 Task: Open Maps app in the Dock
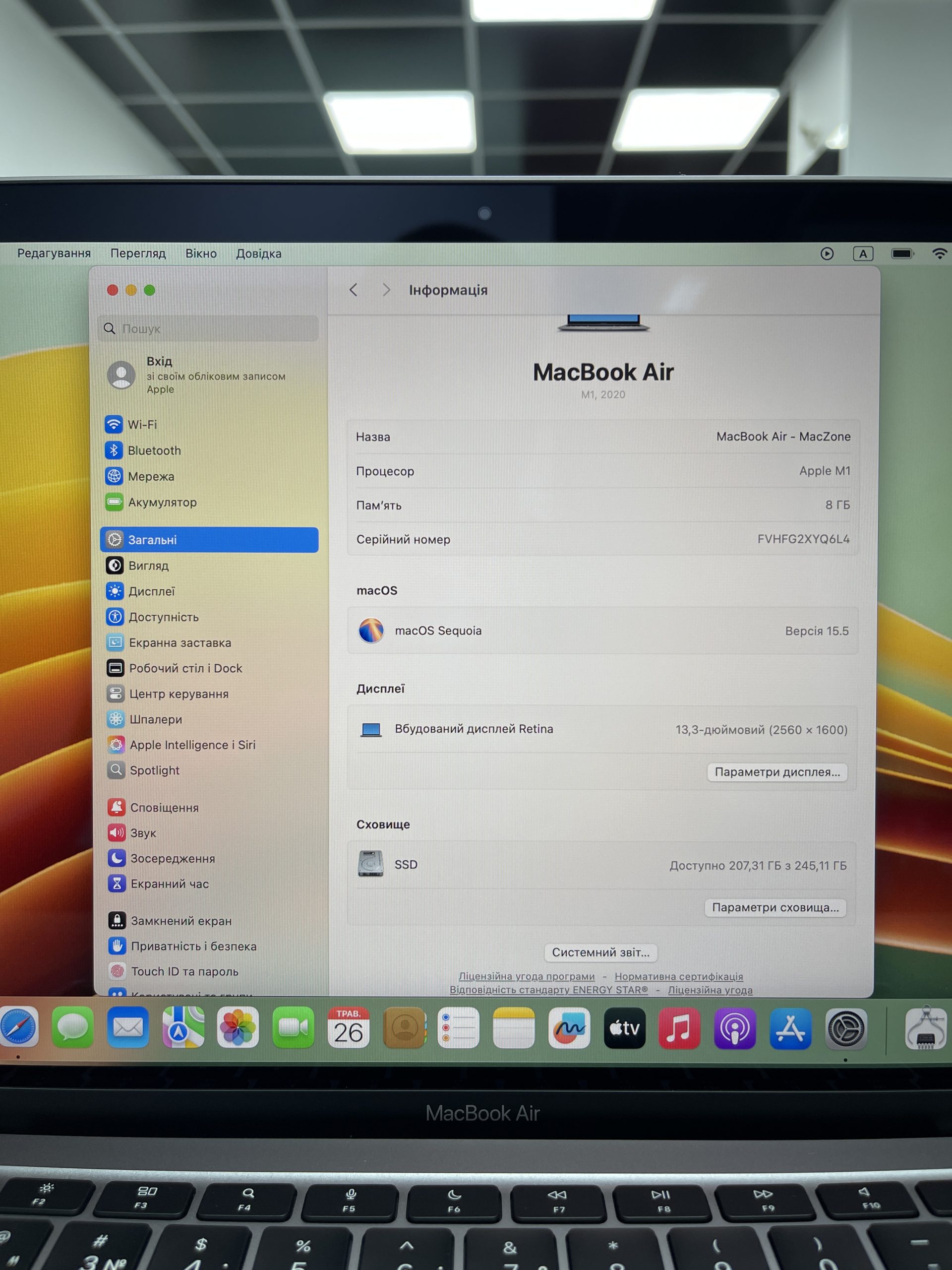tap(183, 1028)
